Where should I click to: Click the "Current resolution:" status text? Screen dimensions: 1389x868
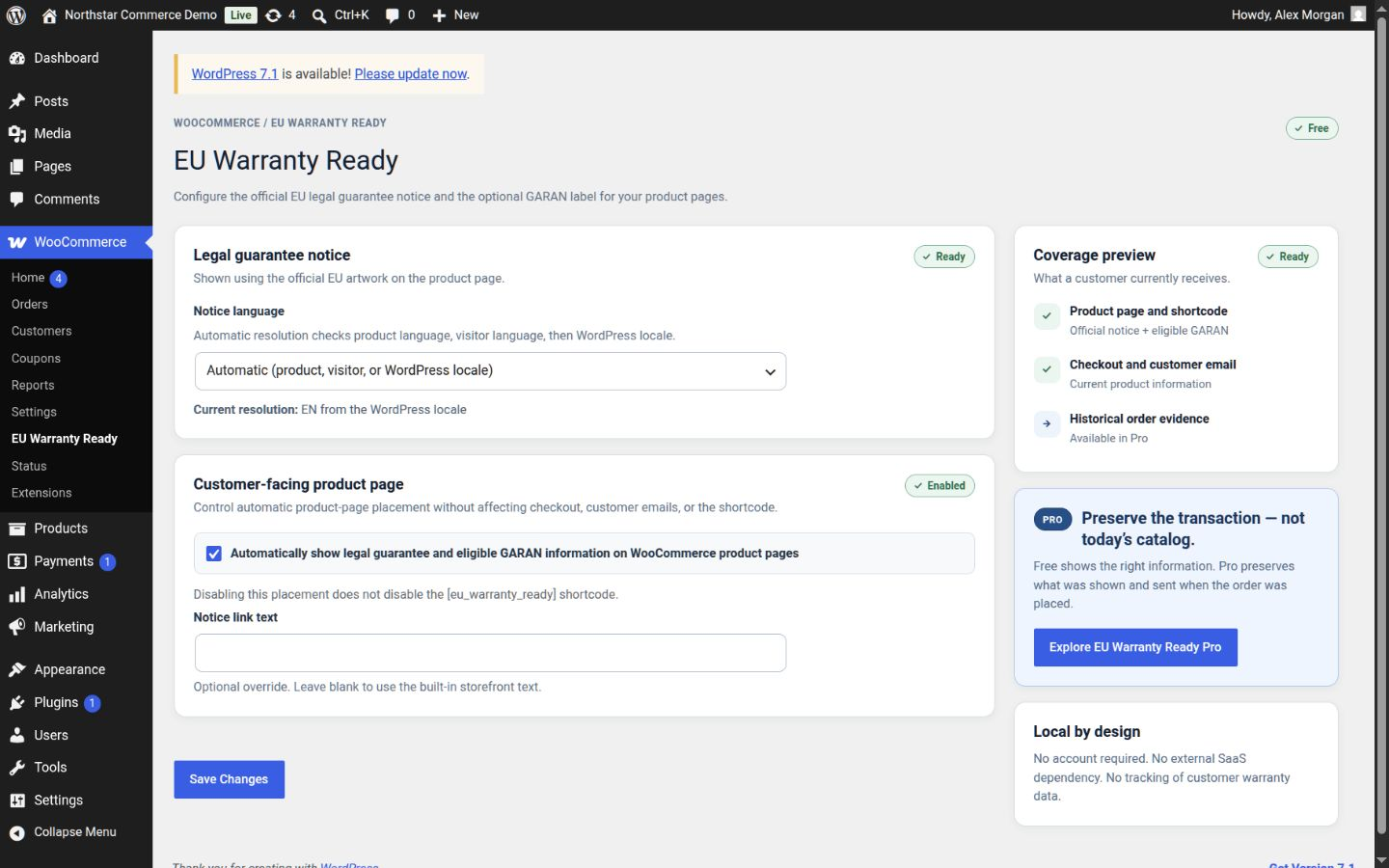tap(330, 410)
